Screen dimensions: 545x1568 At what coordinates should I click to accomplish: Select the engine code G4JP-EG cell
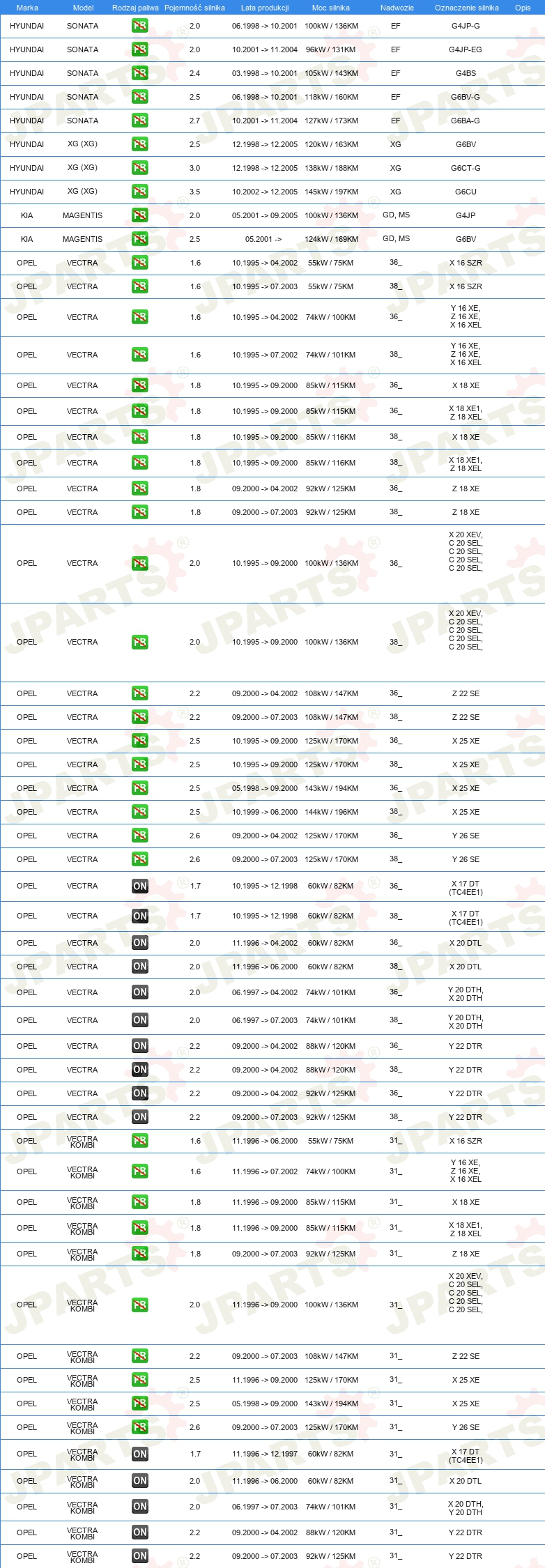tap(466, 49)
